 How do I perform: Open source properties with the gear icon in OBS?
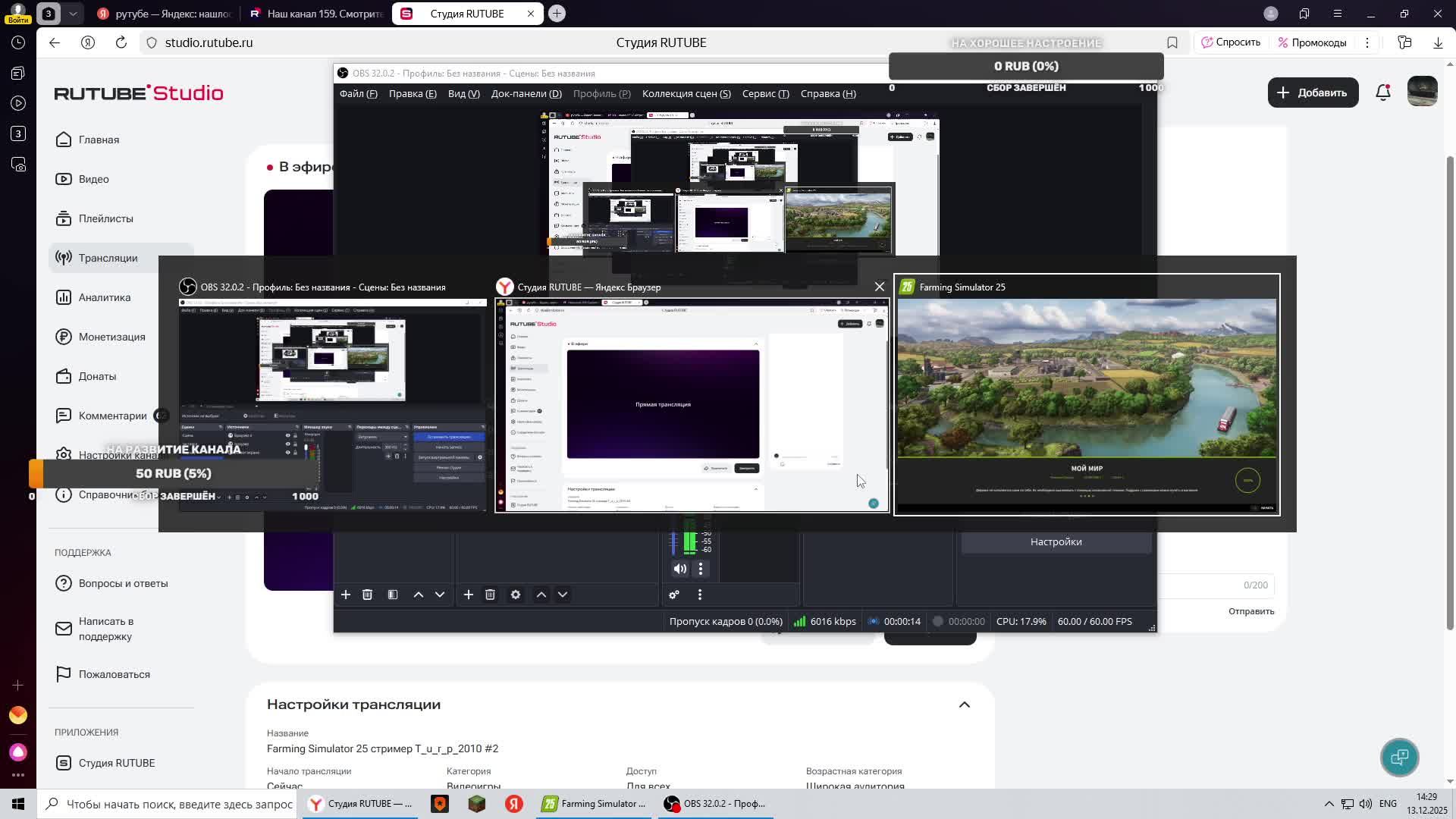coord(516,595)
